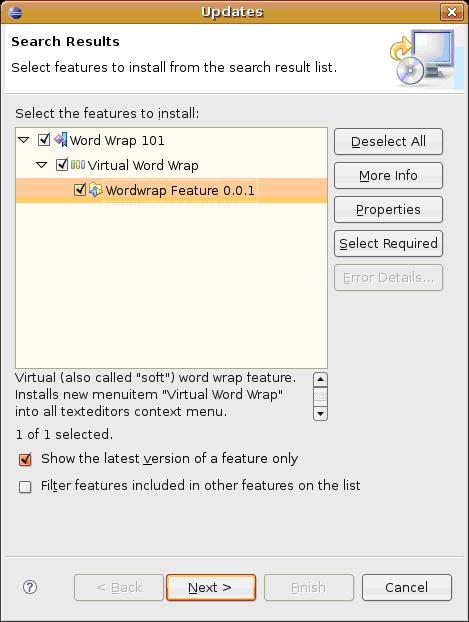Disable Show the latest version only
The width and height of the screenshot is (469, 622).
25,459
